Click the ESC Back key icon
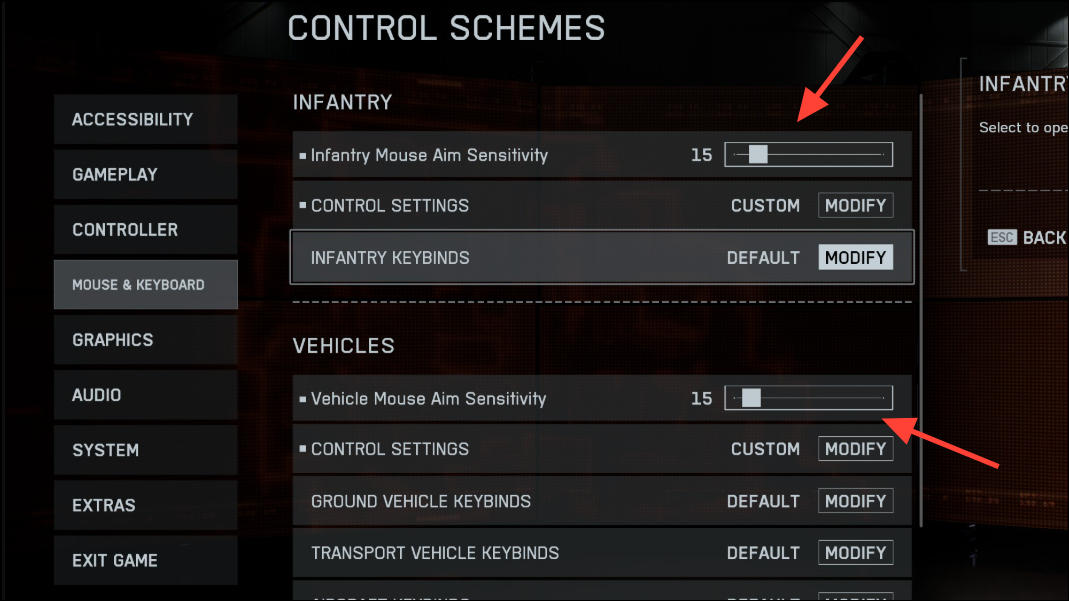 (x=1002, y=237)
